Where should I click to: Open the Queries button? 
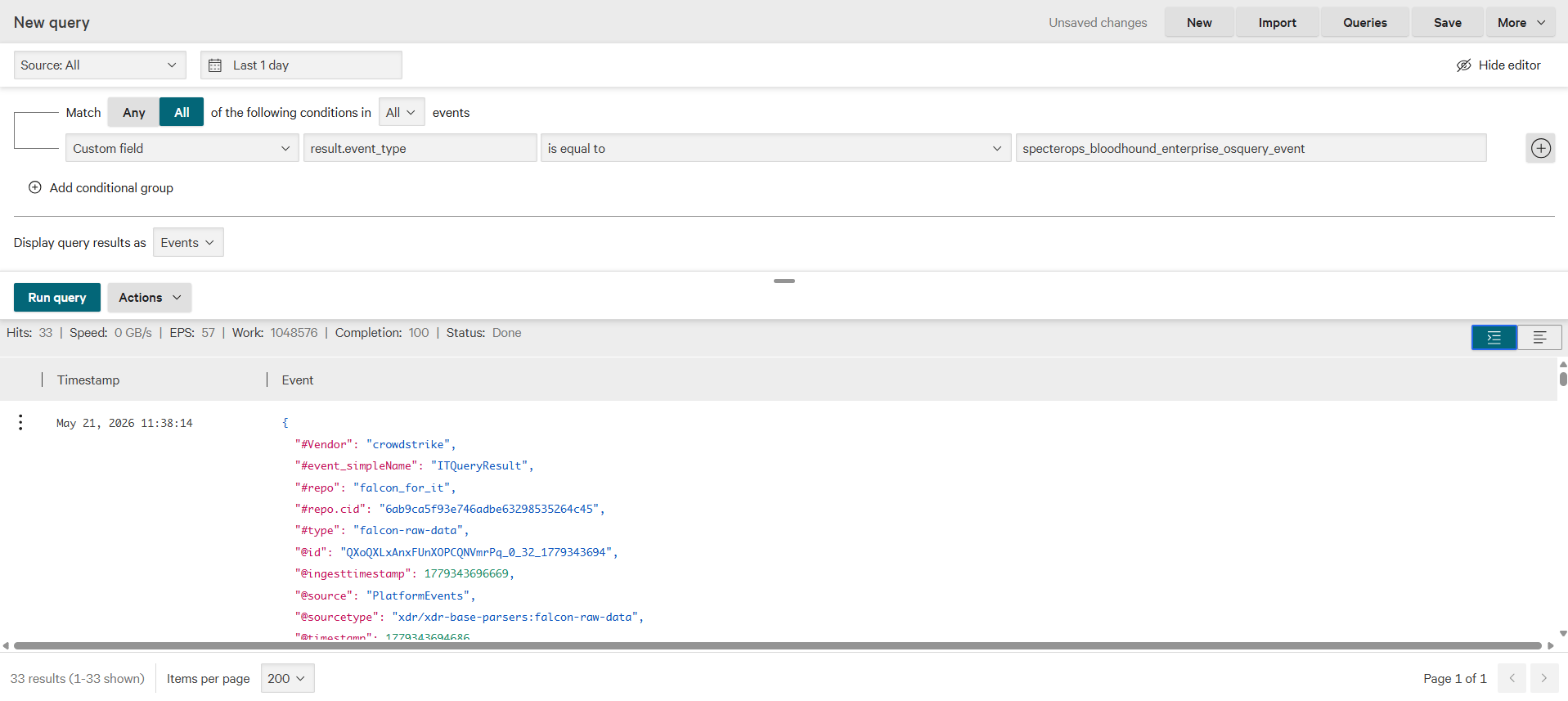point(1364,23)
